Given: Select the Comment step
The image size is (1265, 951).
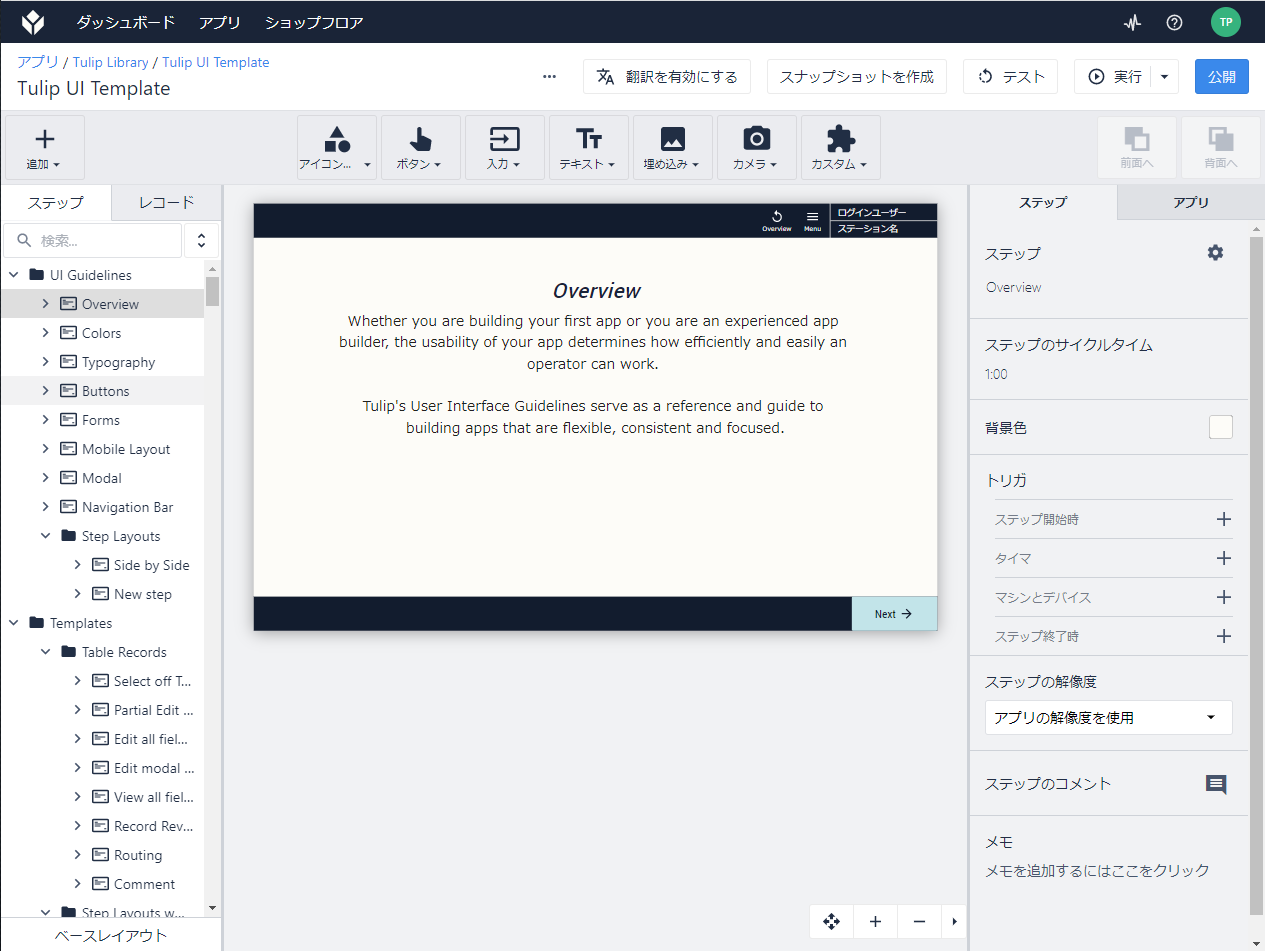Looking at the screenshot, I should 102,884.
